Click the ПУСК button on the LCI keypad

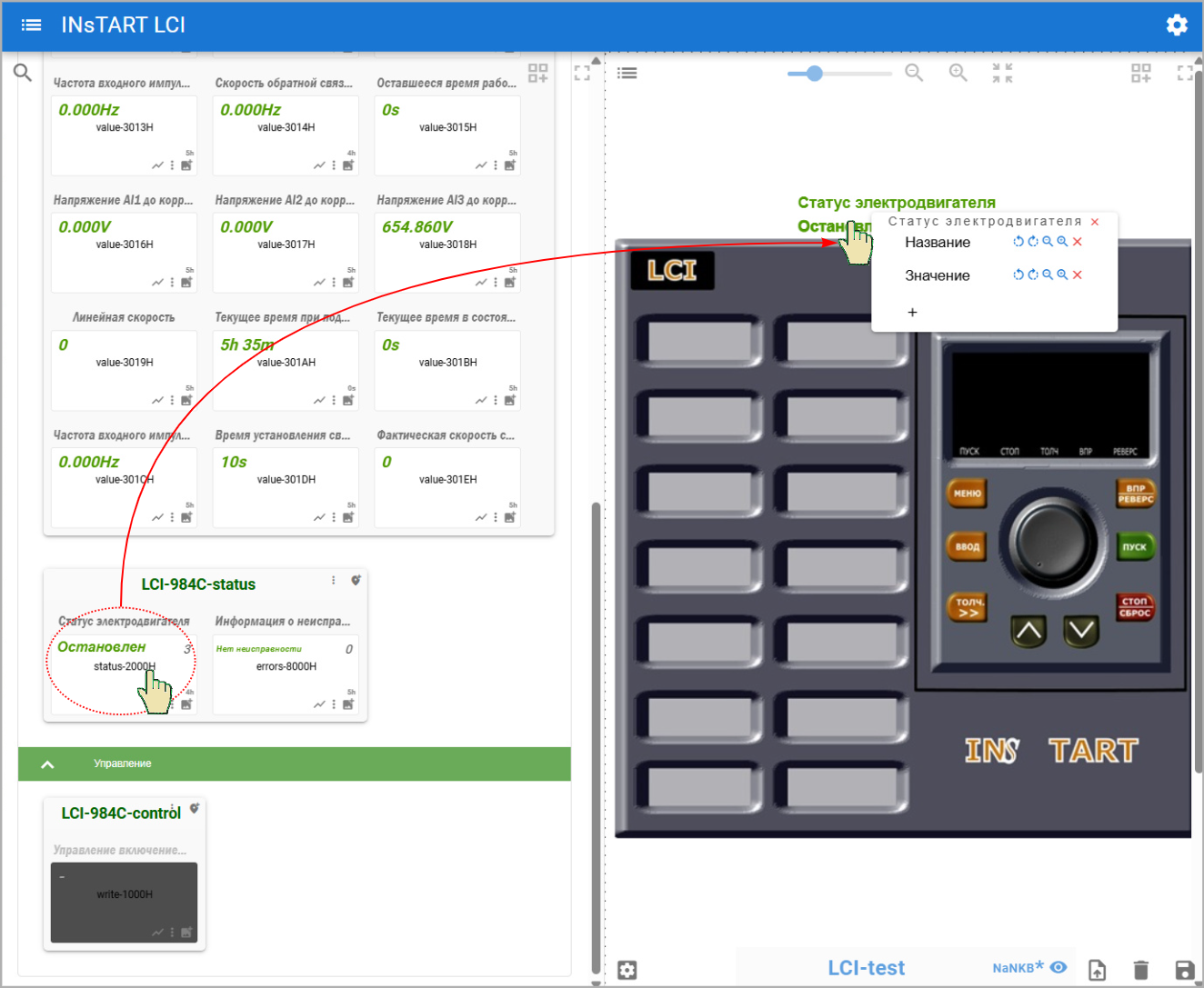(x=1135, y=546)
